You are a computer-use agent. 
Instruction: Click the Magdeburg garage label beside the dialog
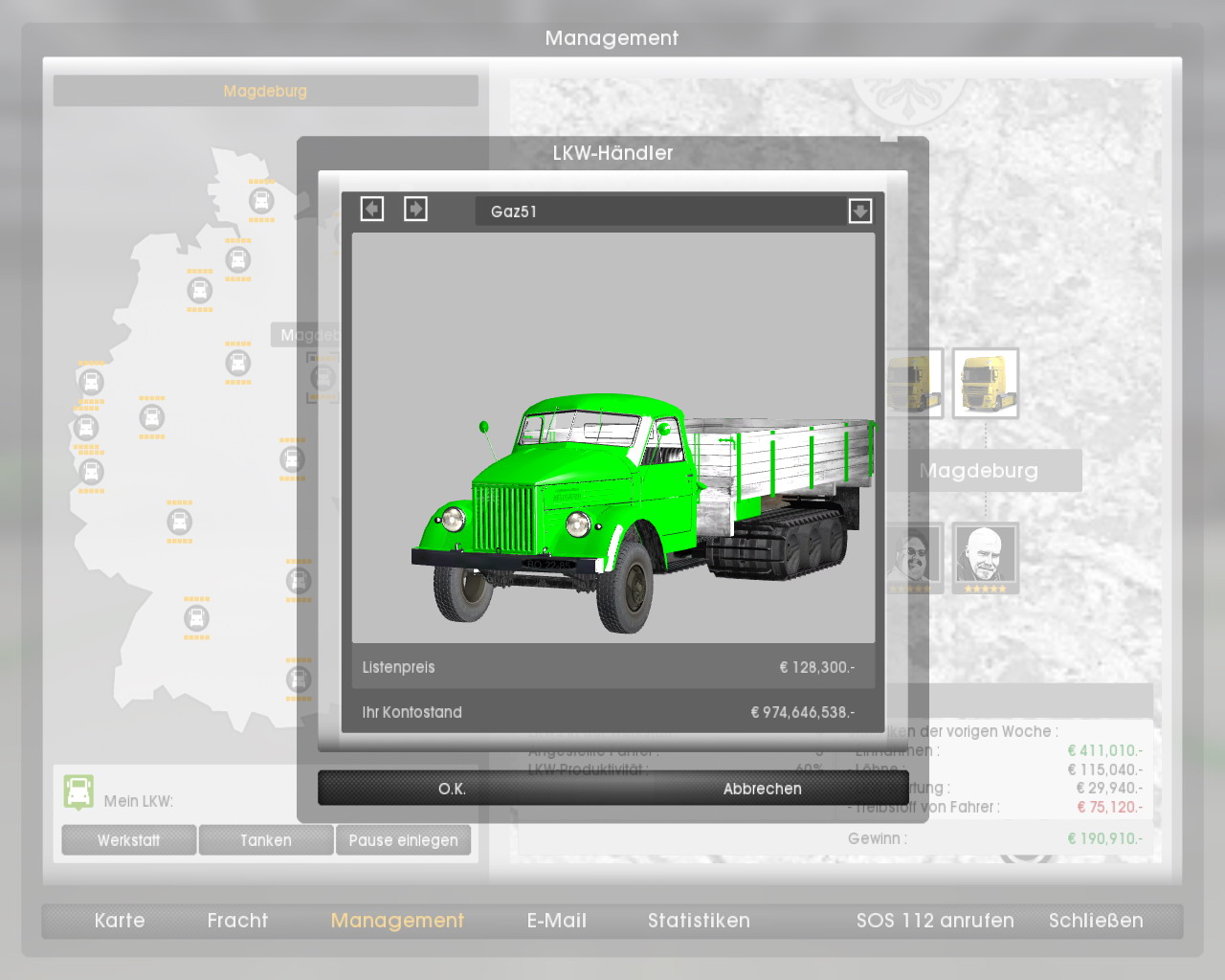(x=978, y=471)
